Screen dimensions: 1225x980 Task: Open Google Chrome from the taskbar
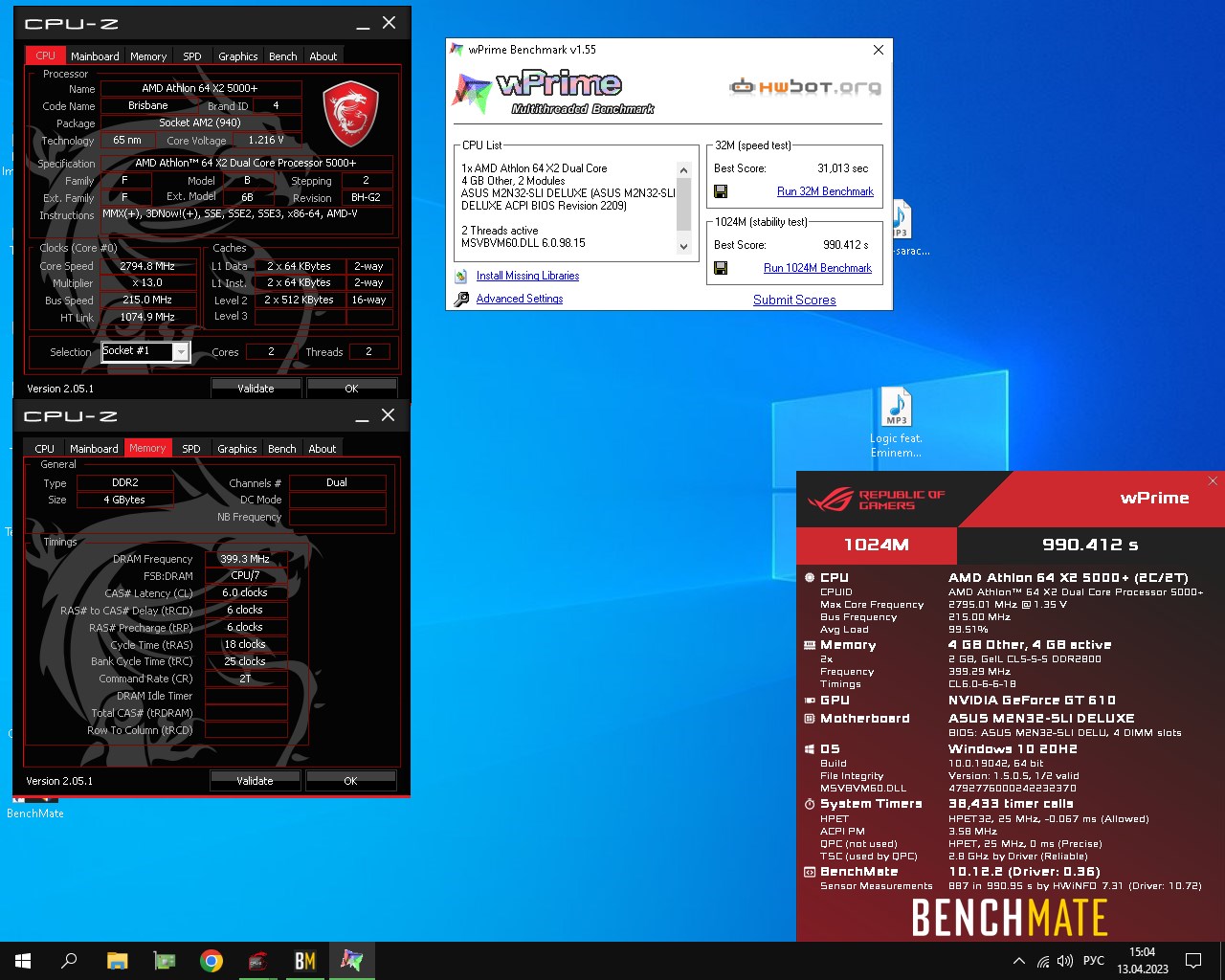point(212,961)
